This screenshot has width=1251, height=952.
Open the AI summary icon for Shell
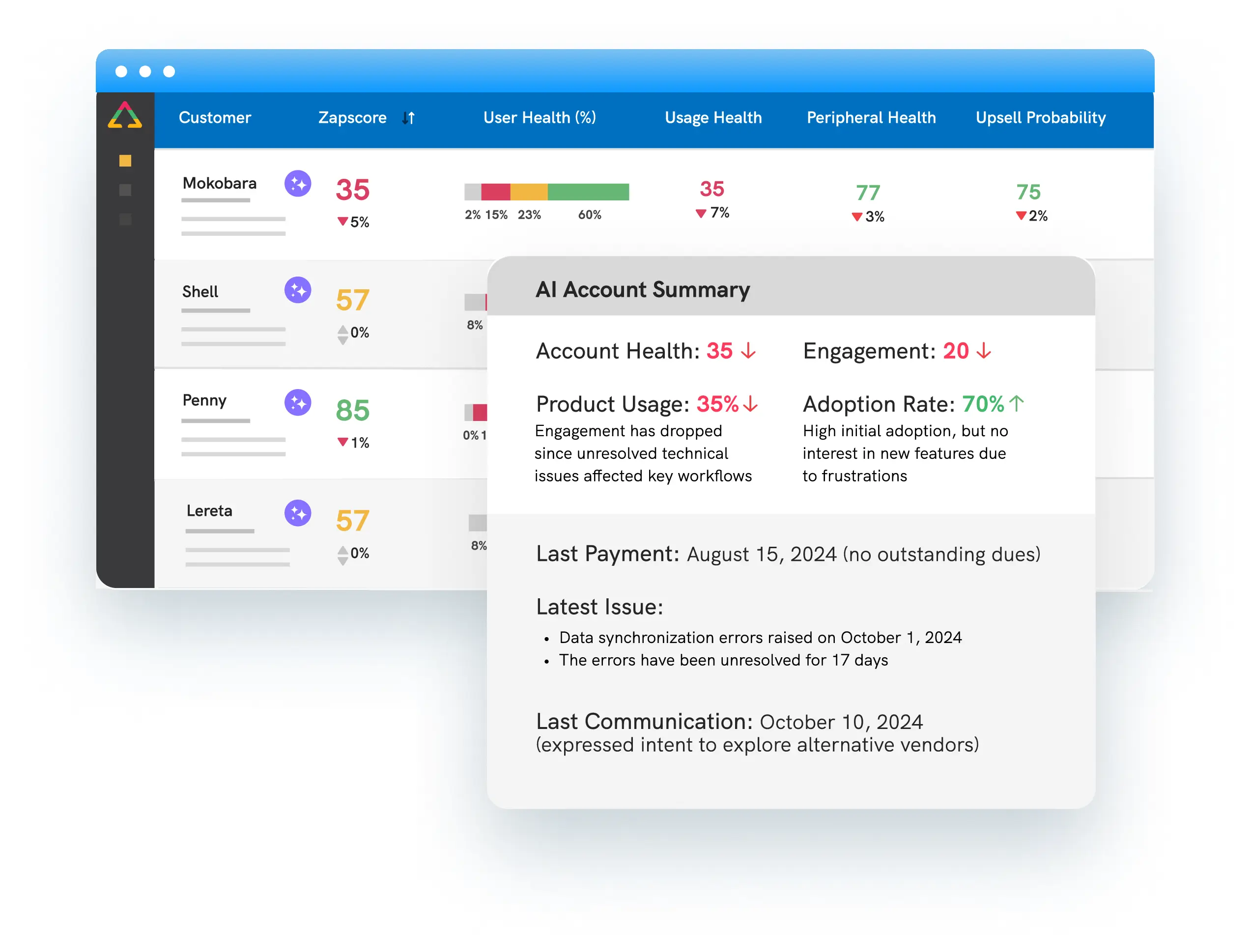(x=298, y=290)
